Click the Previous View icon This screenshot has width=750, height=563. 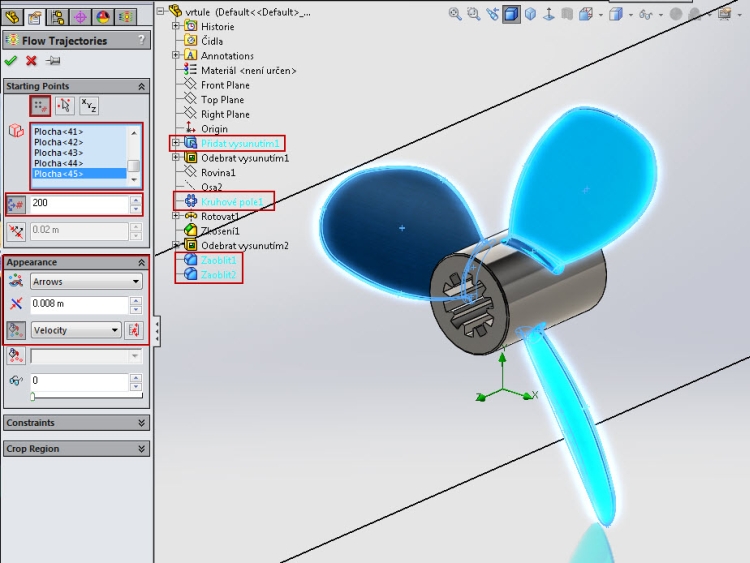click(x=492, y=14)
